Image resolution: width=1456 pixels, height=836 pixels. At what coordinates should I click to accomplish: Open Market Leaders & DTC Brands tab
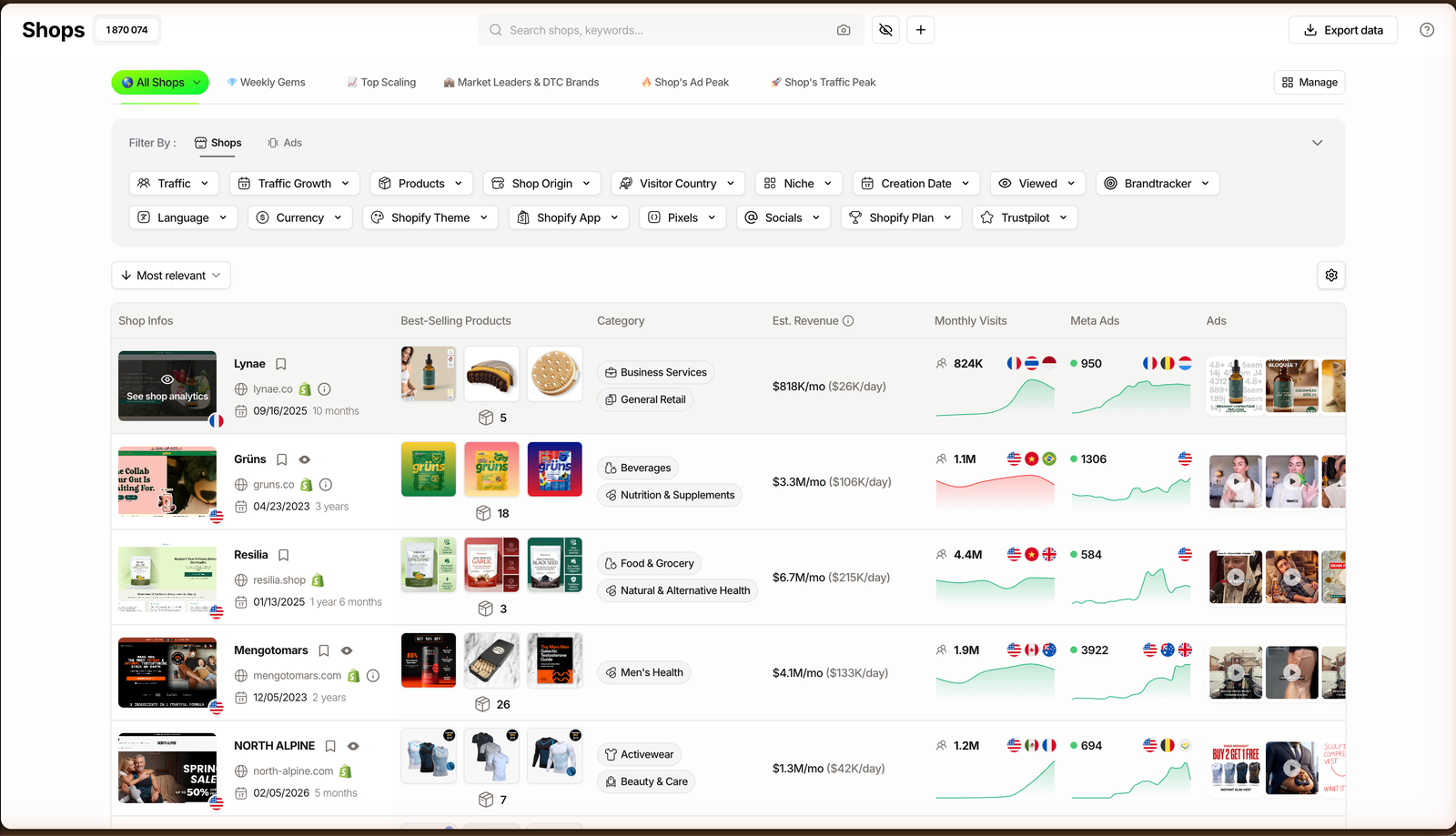pyautogui.click(x=521, y=82)
